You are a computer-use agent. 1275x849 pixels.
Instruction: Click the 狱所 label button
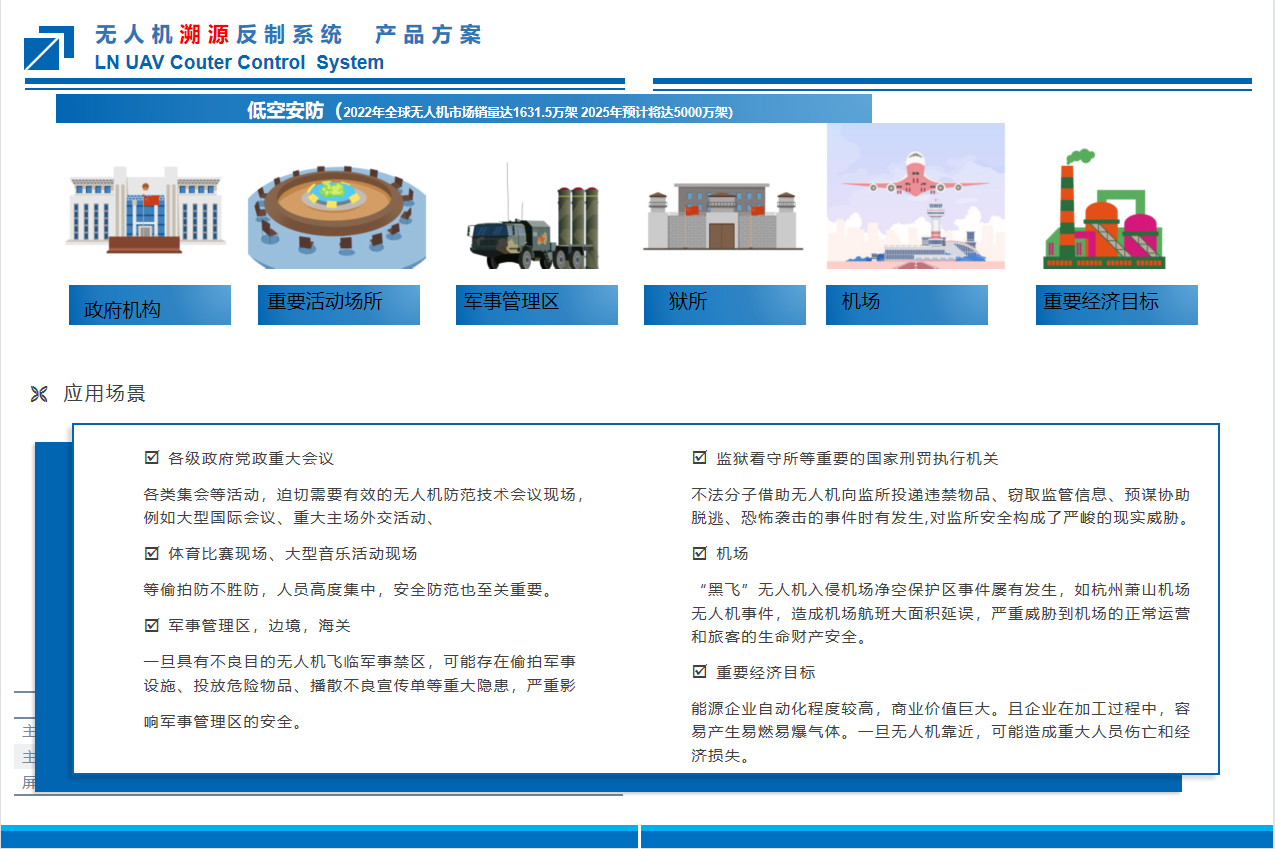[x=724, y=304]
